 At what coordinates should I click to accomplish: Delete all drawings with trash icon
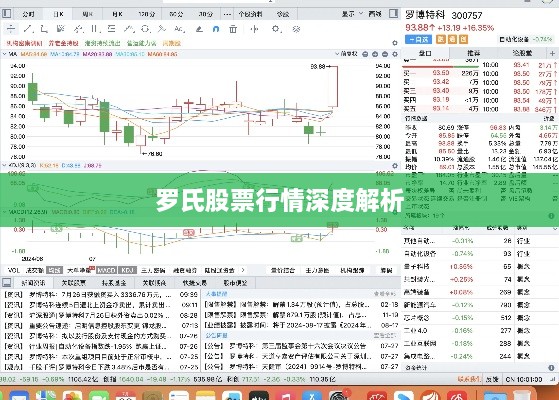pos(233,29)
